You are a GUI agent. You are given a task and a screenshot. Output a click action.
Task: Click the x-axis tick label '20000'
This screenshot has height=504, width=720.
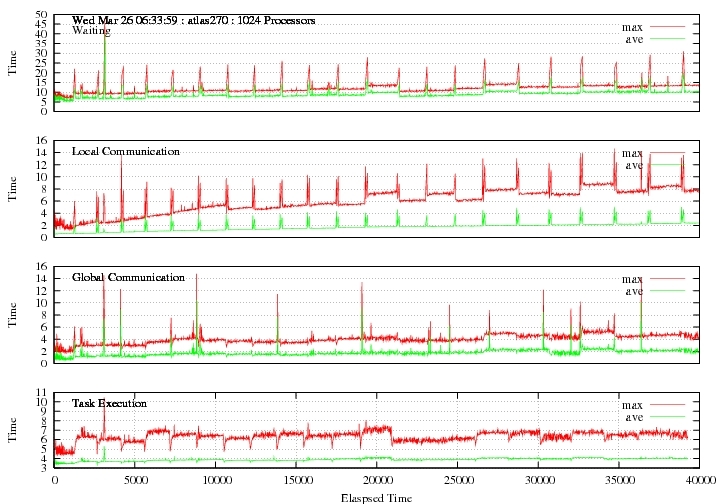click(377, 481)
